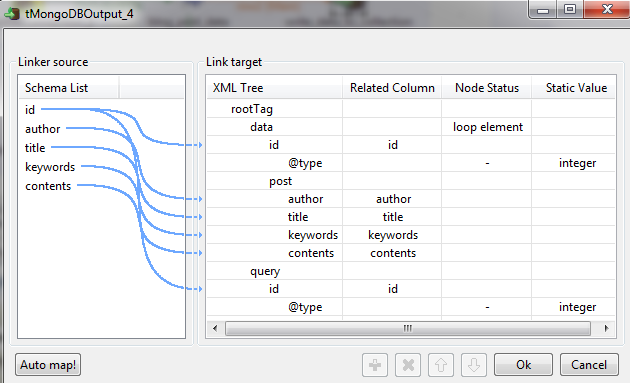Image resolution: width=630 pixels, height=383 pixels.
Task: Select the id node under data
Action: (x=274, y=145)
